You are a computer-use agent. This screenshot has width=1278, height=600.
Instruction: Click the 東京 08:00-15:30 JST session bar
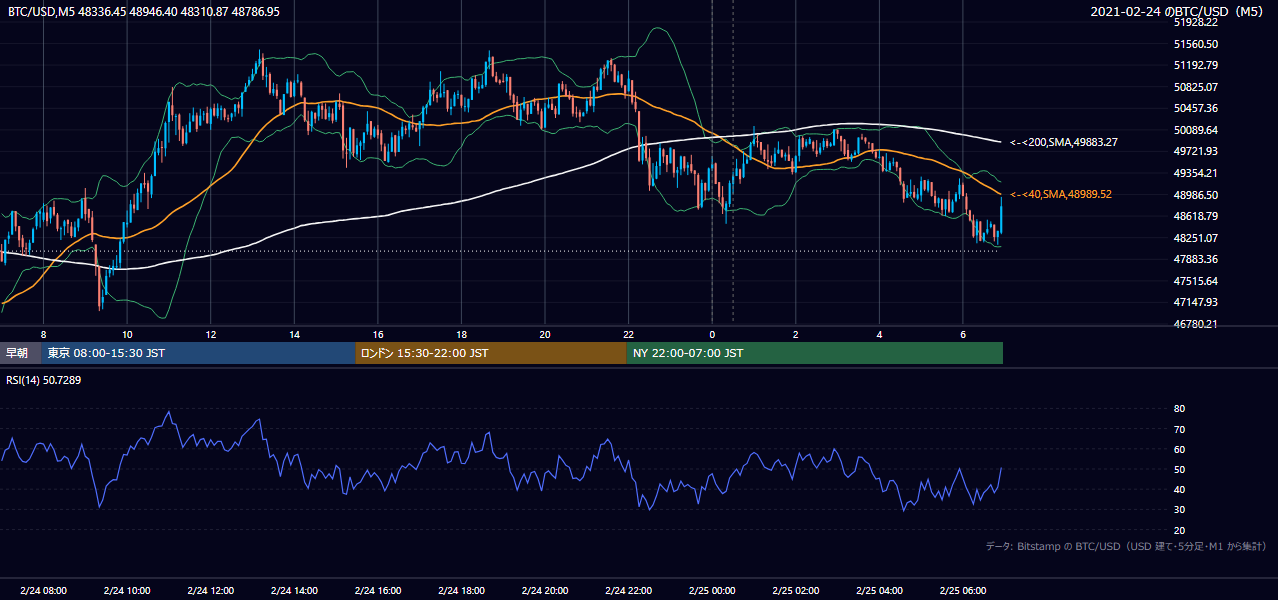[198, 353]
